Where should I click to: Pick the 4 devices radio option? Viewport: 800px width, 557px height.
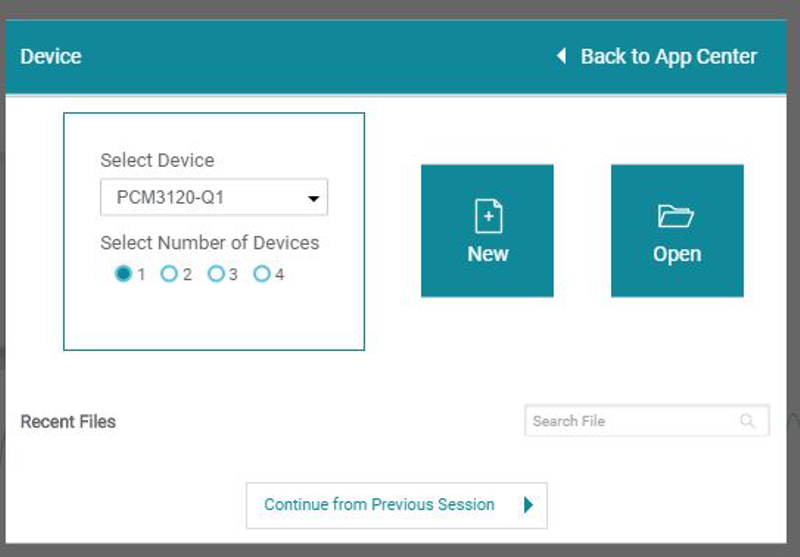pos(261,274)
